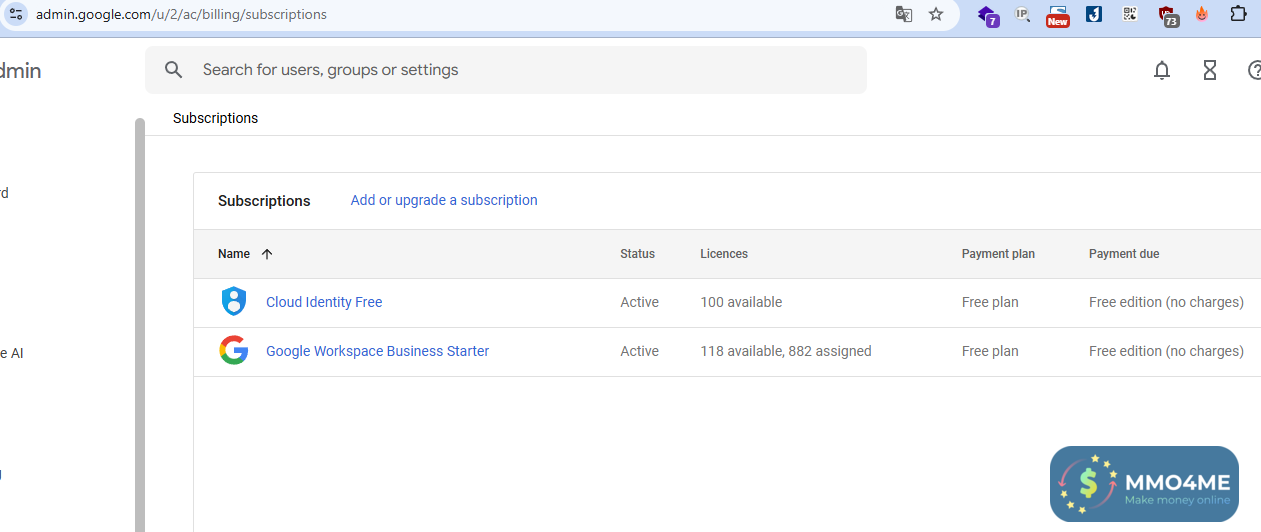1261x532 pixels.
Task: Open the tasks hourglass icon
Action: click(1210, 70)
